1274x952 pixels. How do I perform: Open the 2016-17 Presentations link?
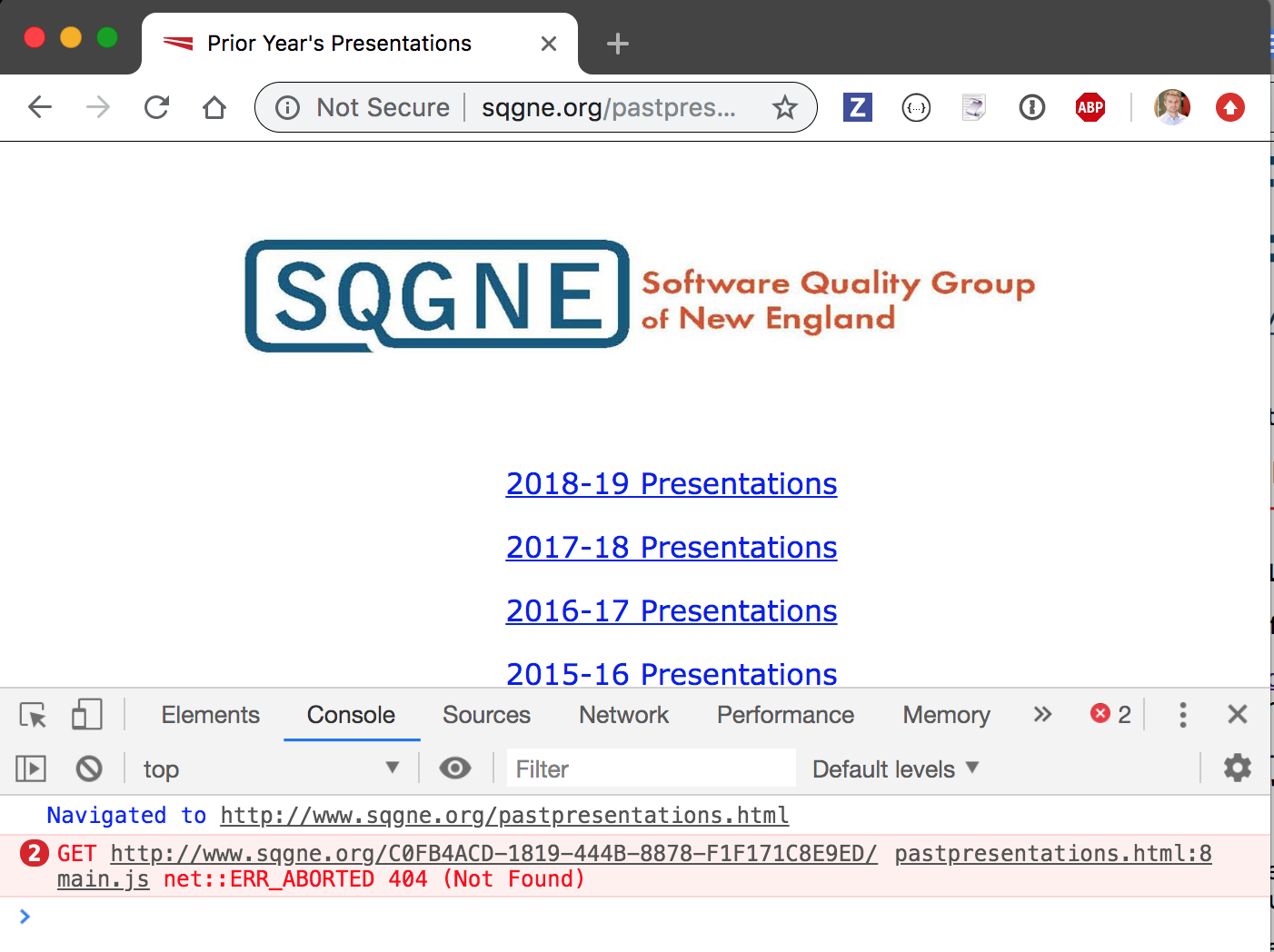coord(672,611)
